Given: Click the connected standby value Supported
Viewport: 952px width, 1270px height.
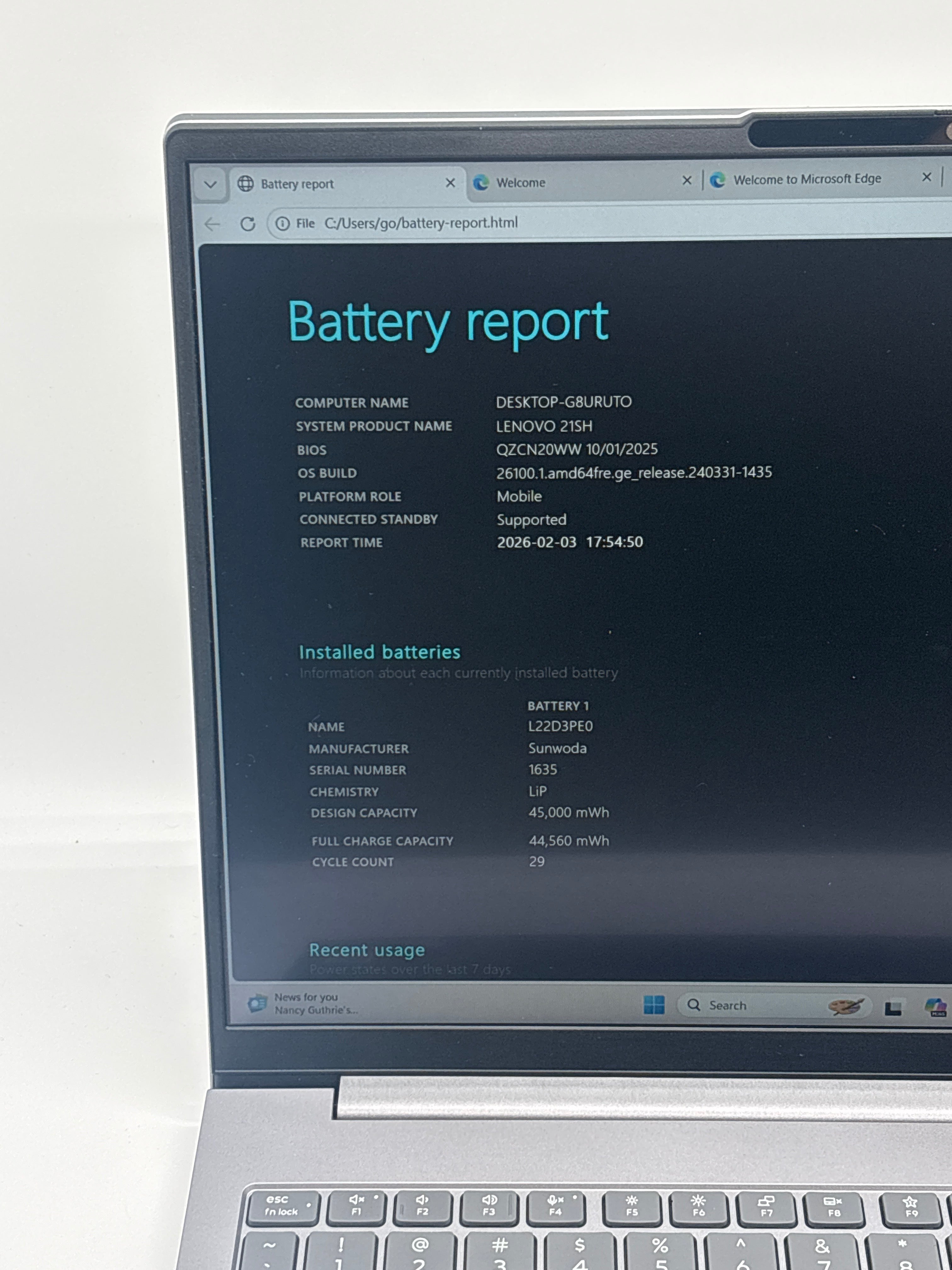Looking at the screenshot, I should pyautogui.click(x=531, y=520).
